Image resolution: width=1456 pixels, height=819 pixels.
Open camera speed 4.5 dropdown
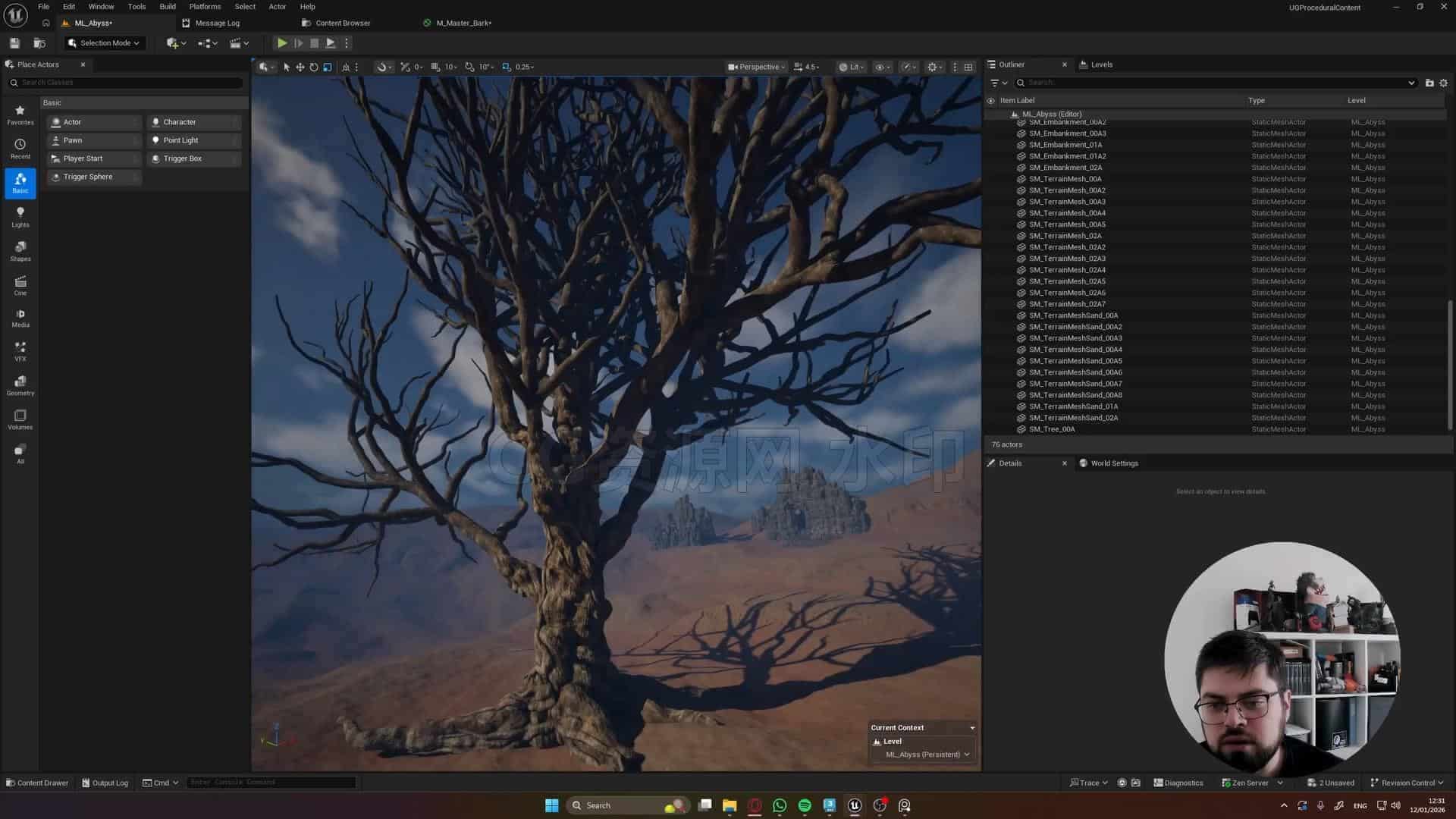click(x=807, y=67)
